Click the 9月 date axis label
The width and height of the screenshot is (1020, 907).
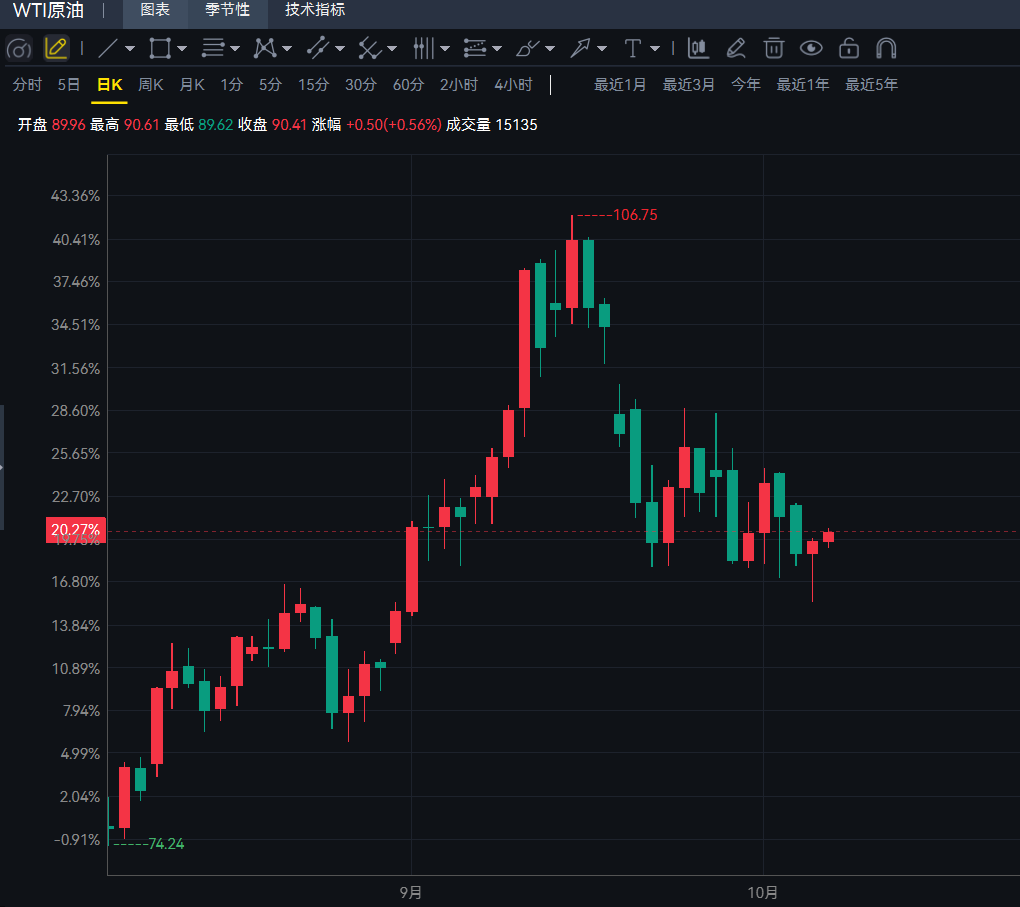click(411, 893)
